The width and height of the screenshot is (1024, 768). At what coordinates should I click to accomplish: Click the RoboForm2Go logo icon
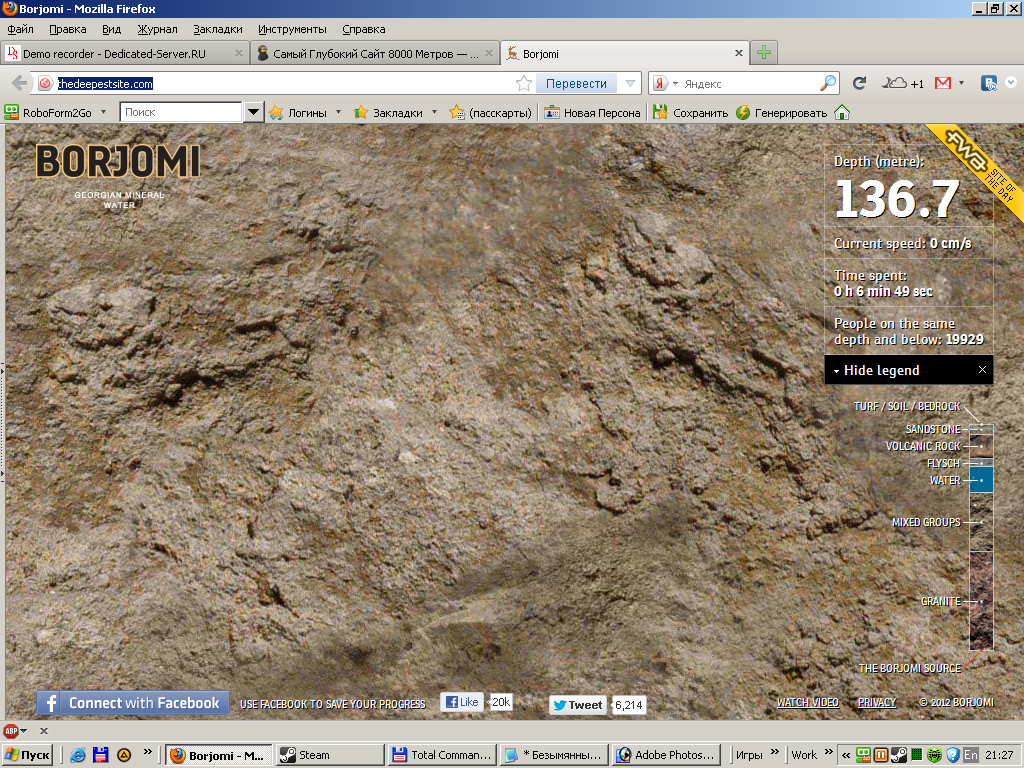pos(11,112)
